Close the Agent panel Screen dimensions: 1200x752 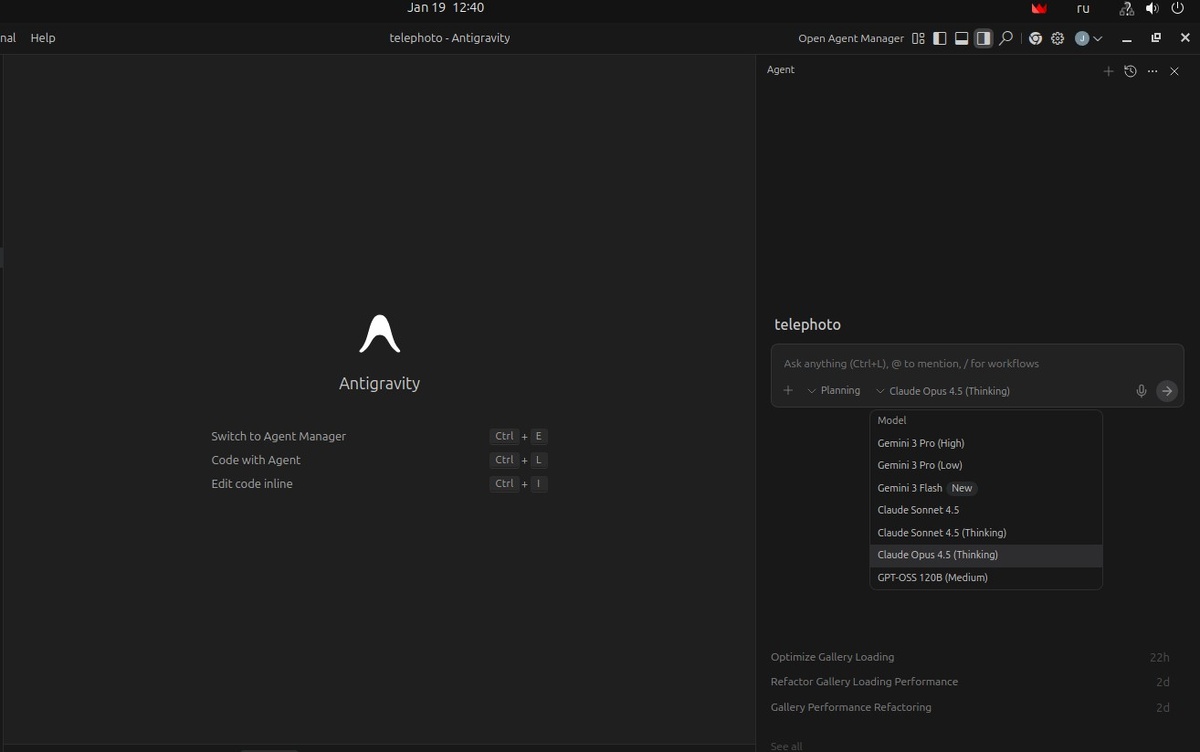pyautogui.click(x=1175, y=71)
